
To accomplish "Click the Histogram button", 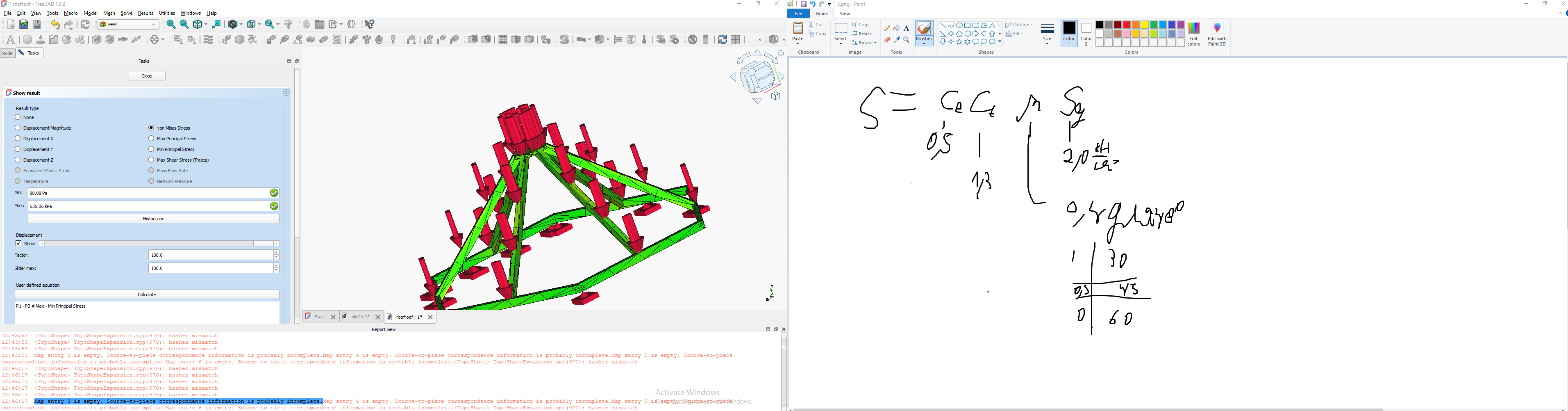I will [x=153, y=219].
